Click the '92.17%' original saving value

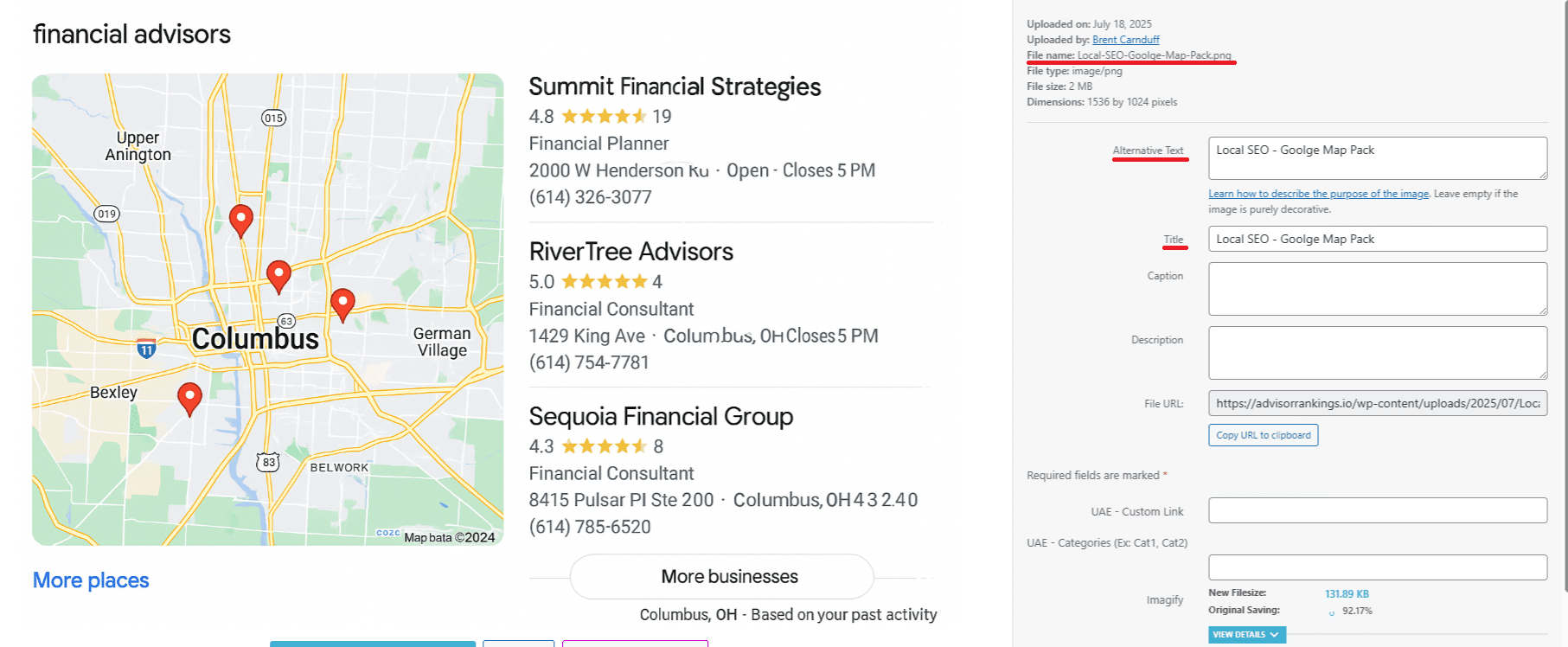(x=1357, y=611)
